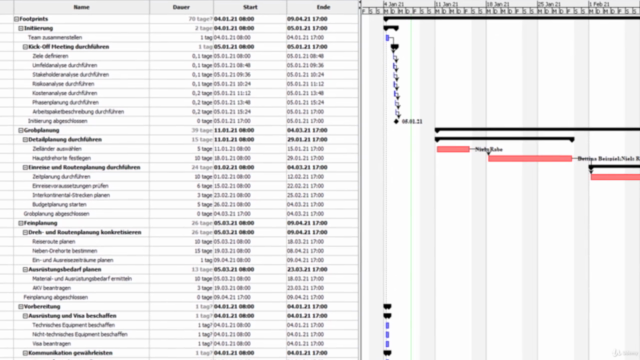
Task: Select the Ziele definieren task
Action: click(50, 56)
